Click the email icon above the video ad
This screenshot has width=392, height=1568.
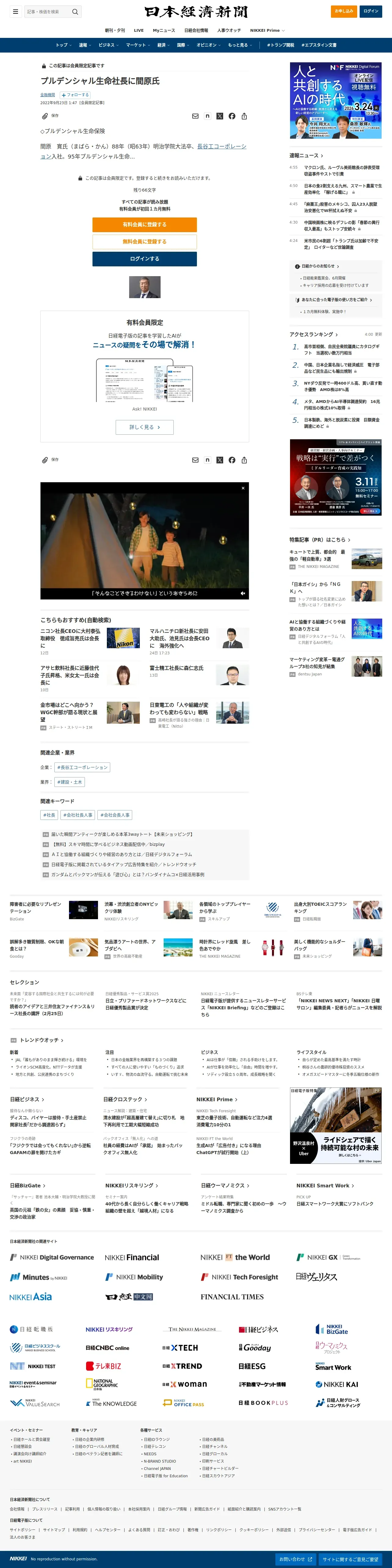point(195,459)
